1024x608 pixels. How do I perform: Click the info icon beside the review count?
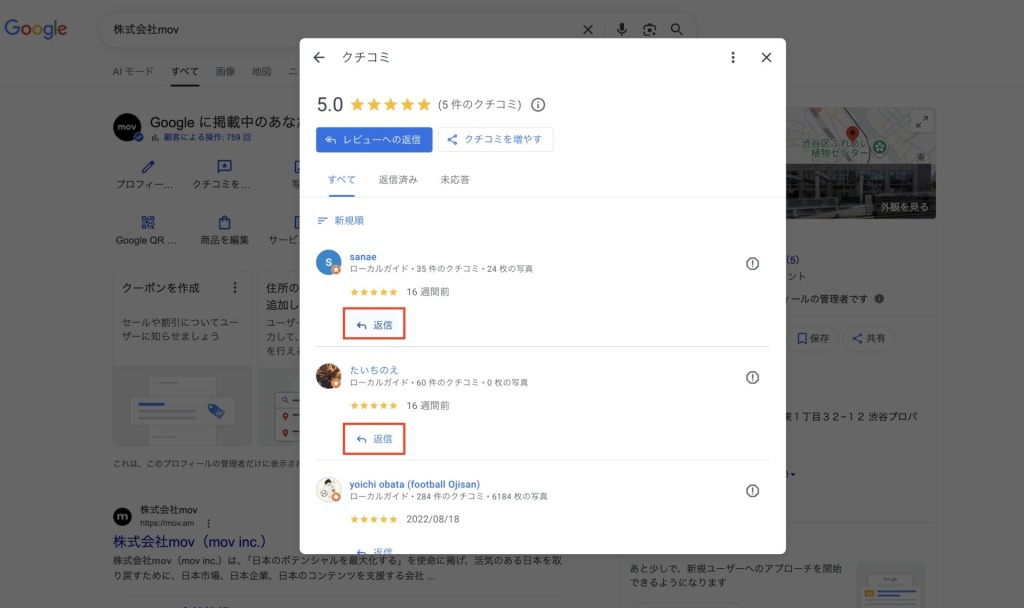point(538,105)
